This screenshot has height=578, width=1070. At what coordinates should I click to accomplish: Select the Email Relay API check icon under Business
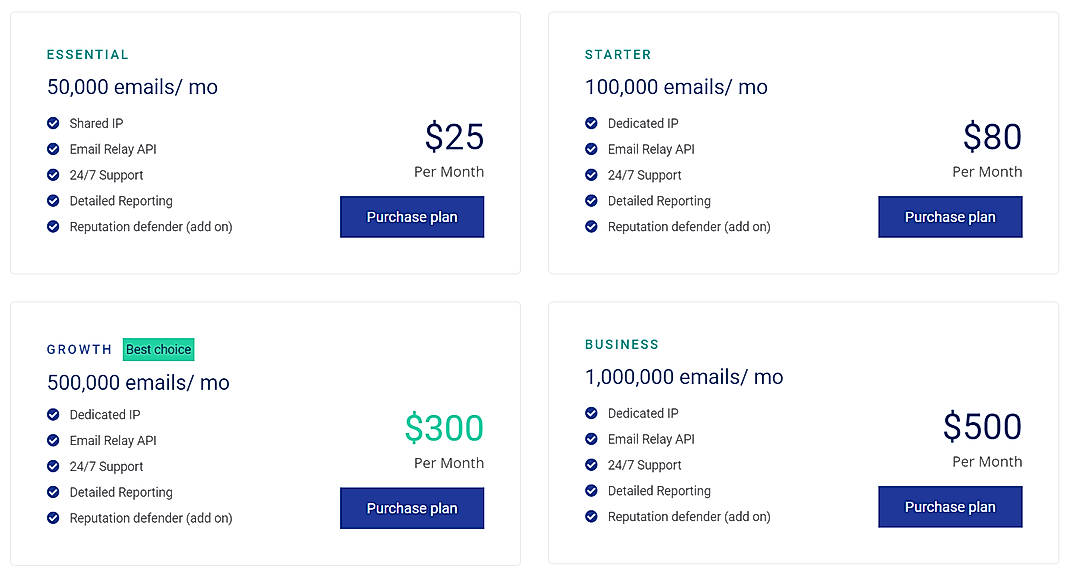click(591, 439)
